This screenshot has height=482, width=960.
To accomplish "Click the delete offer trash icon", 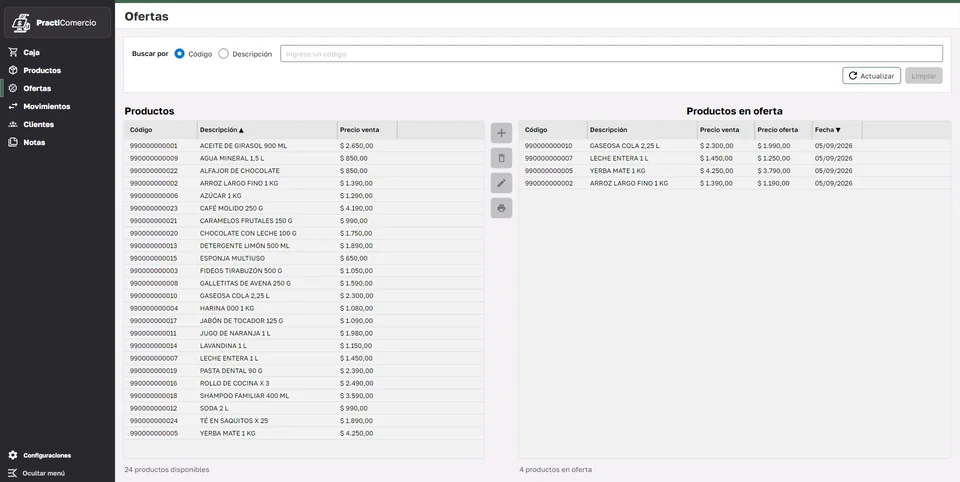I will (501, 158).
